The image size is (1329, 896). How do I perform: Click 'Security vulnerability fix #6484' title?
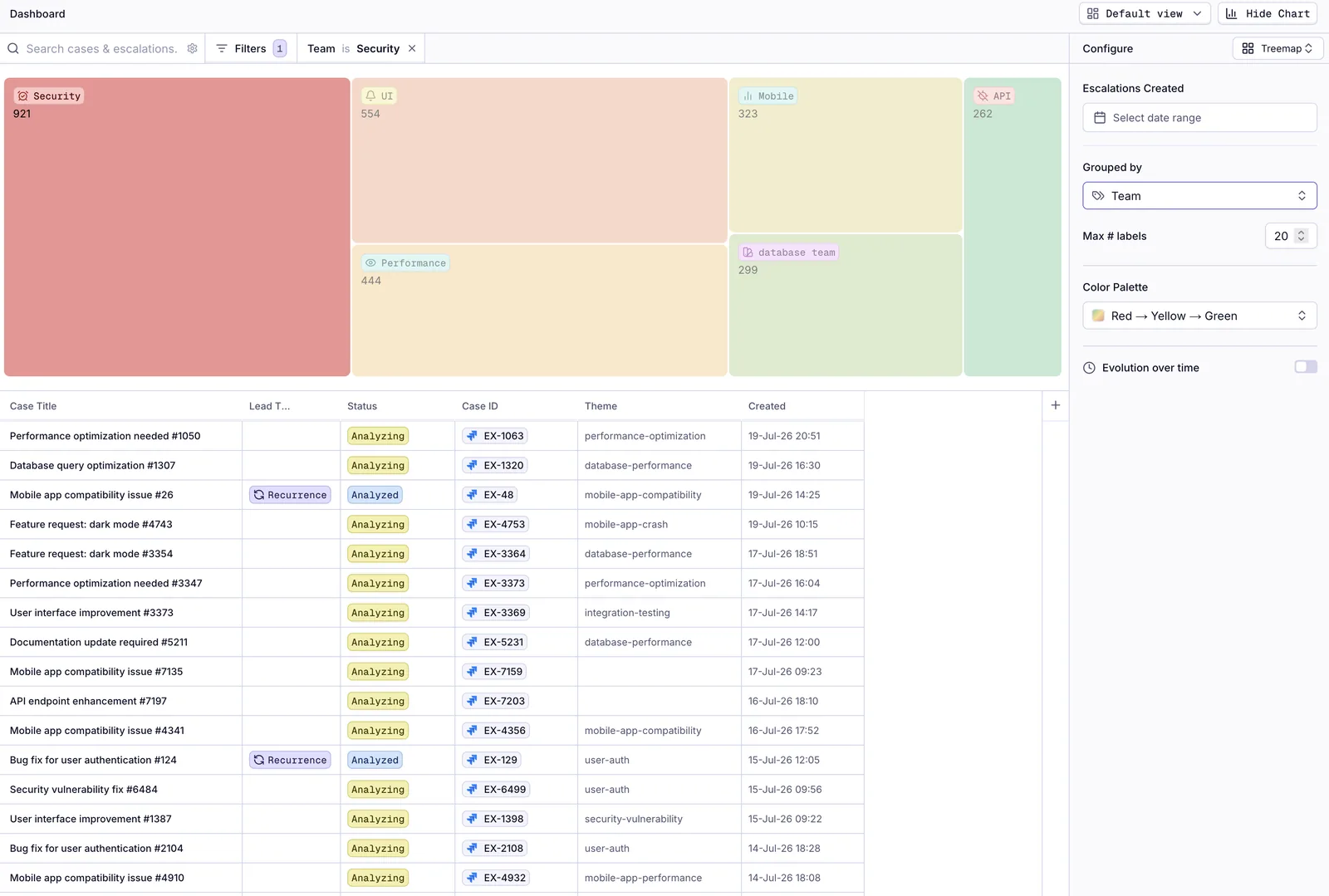(84, 790)
